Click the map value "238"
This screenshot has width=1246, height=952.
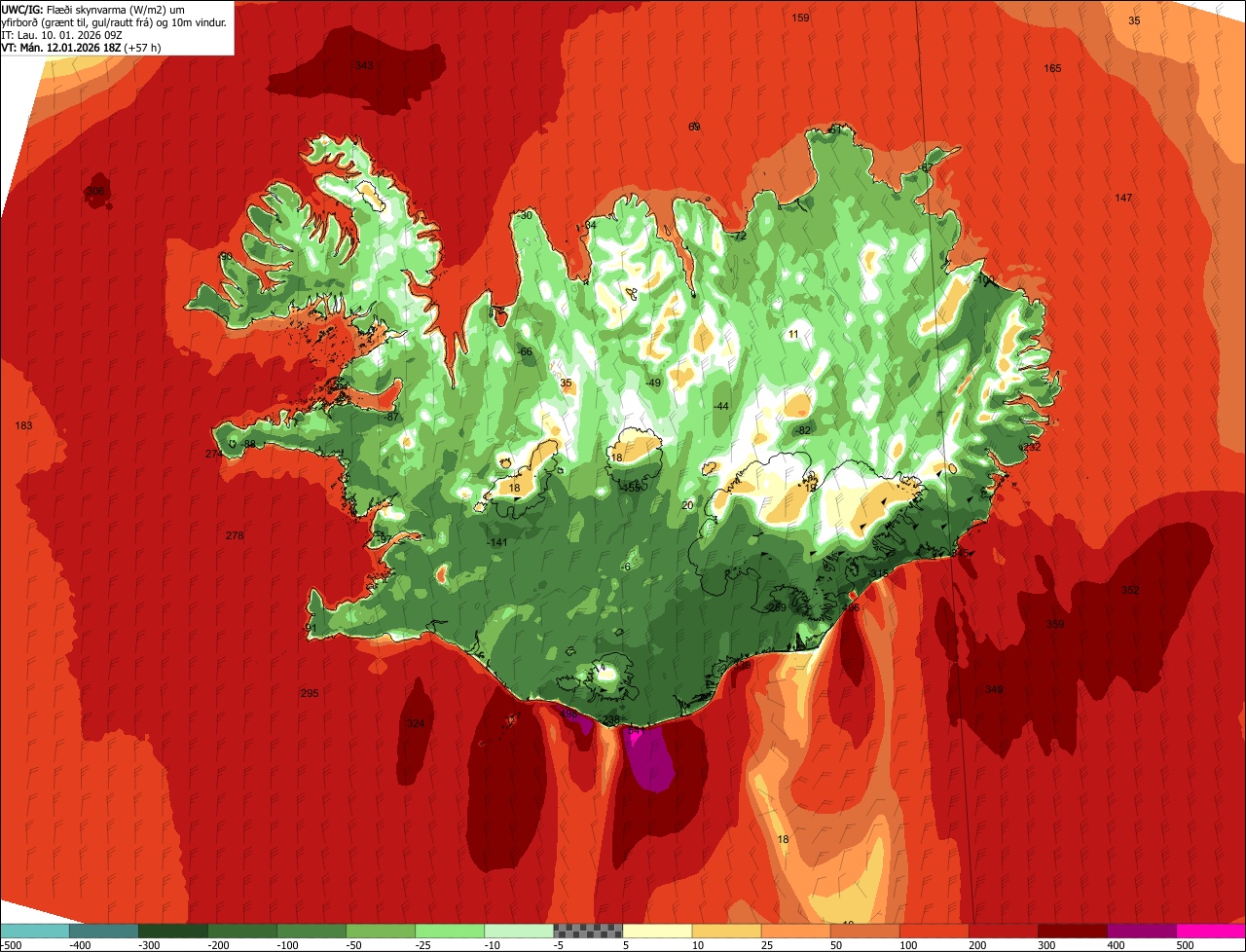[x=611, y=720]
